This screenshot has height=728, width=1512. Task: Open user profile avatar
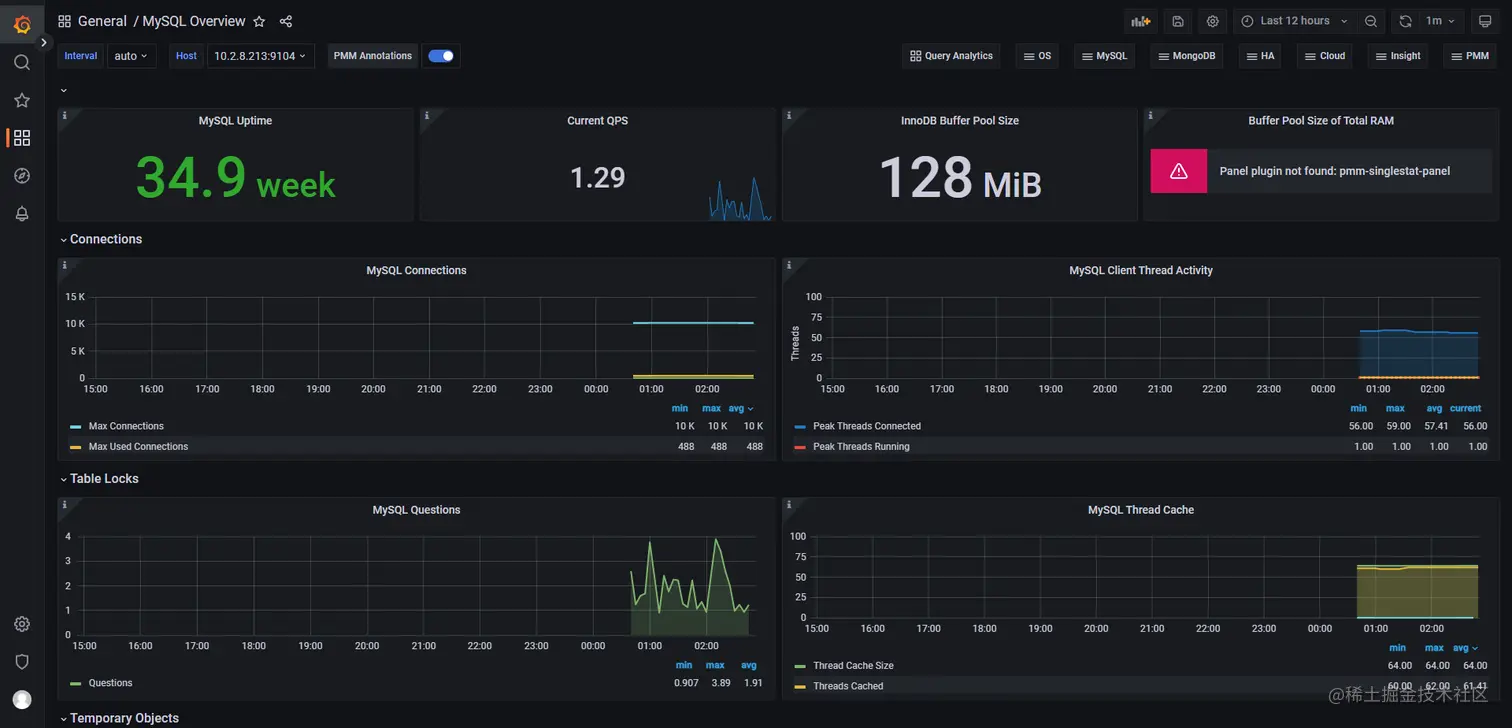[x=22, y=700]
